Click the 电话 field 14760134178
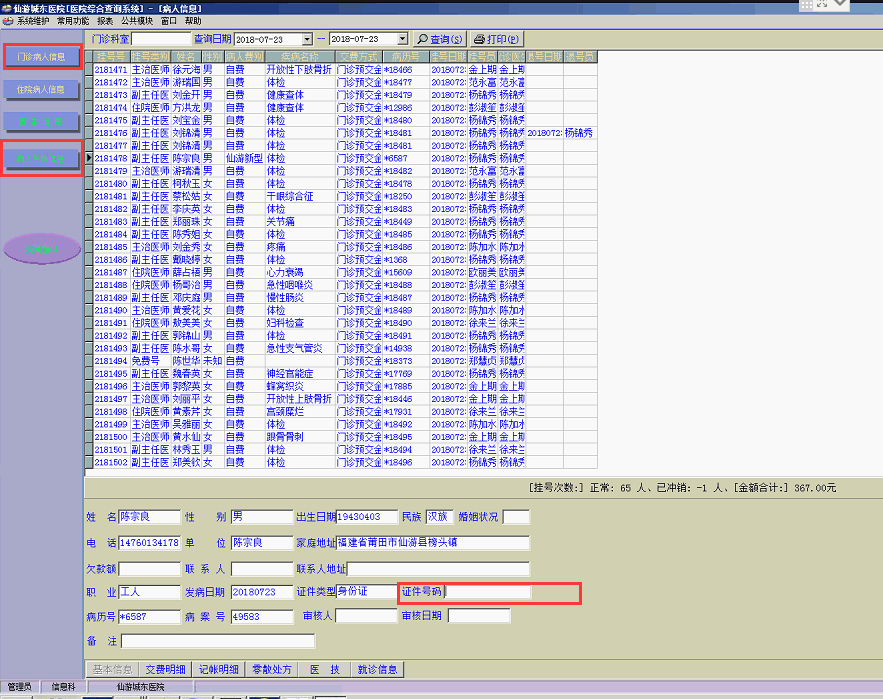883x699 pixels. pos(149,542)
